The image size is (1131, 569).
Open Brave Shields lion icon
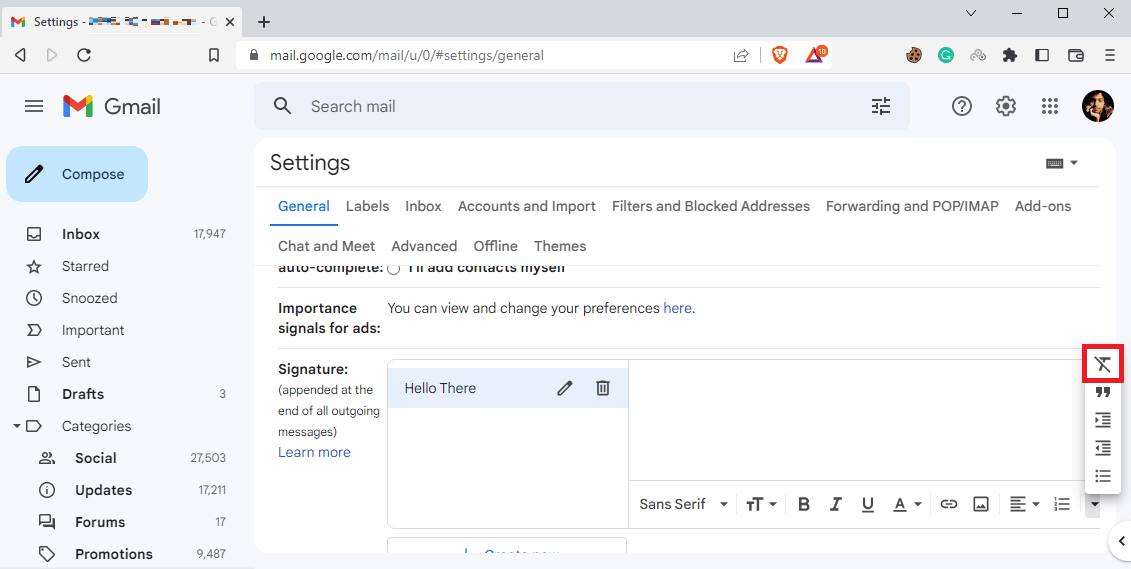(x=780, y=55)
